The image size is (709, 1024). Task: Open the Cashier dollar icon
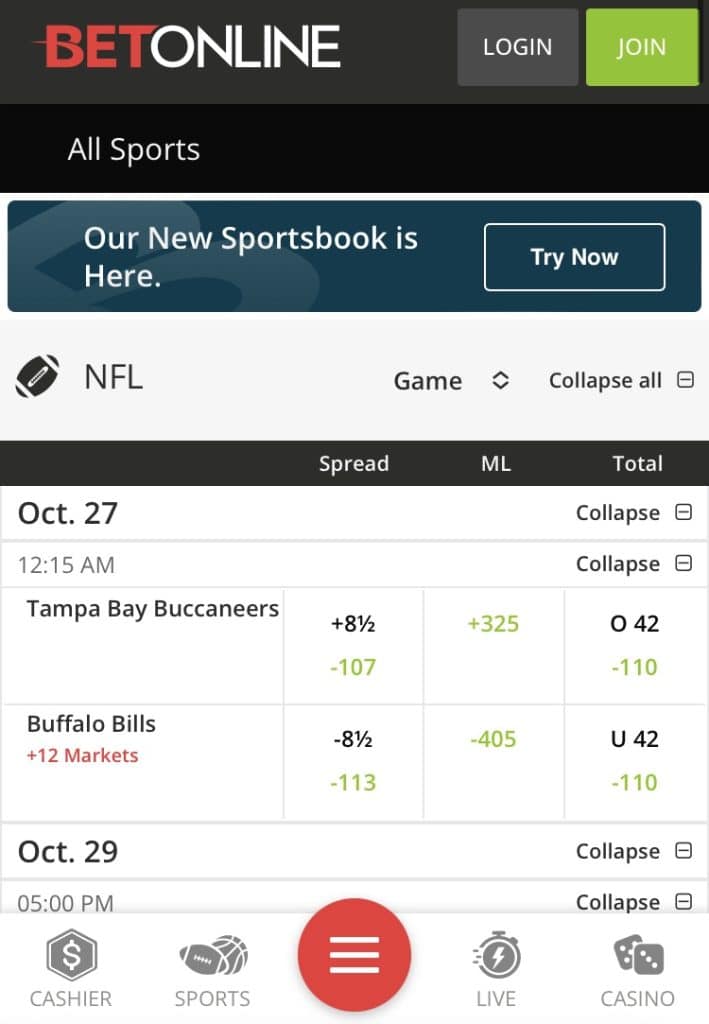point(71,956)
